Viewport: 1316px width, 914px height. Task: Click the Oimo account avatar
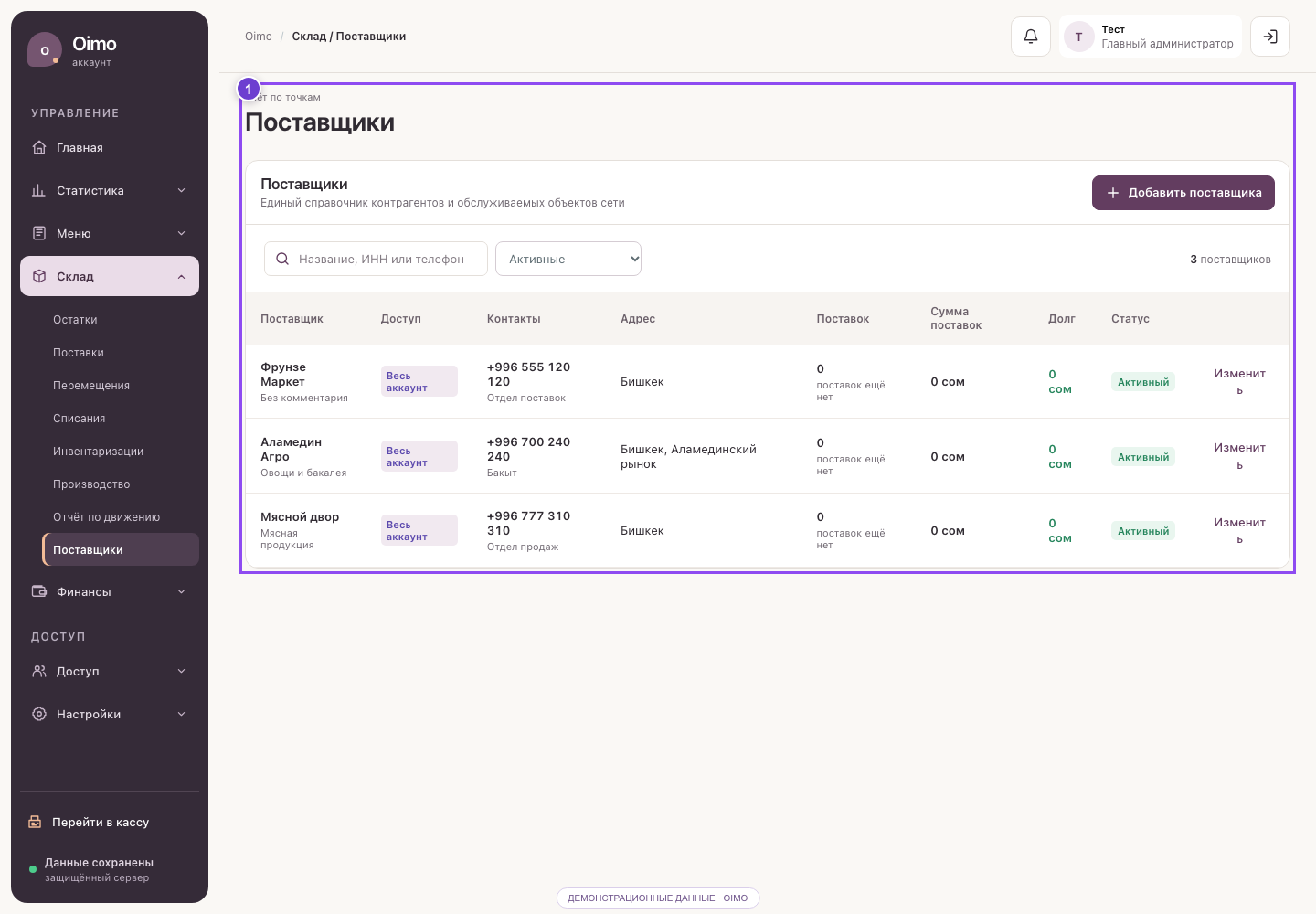tap(45, 50)
